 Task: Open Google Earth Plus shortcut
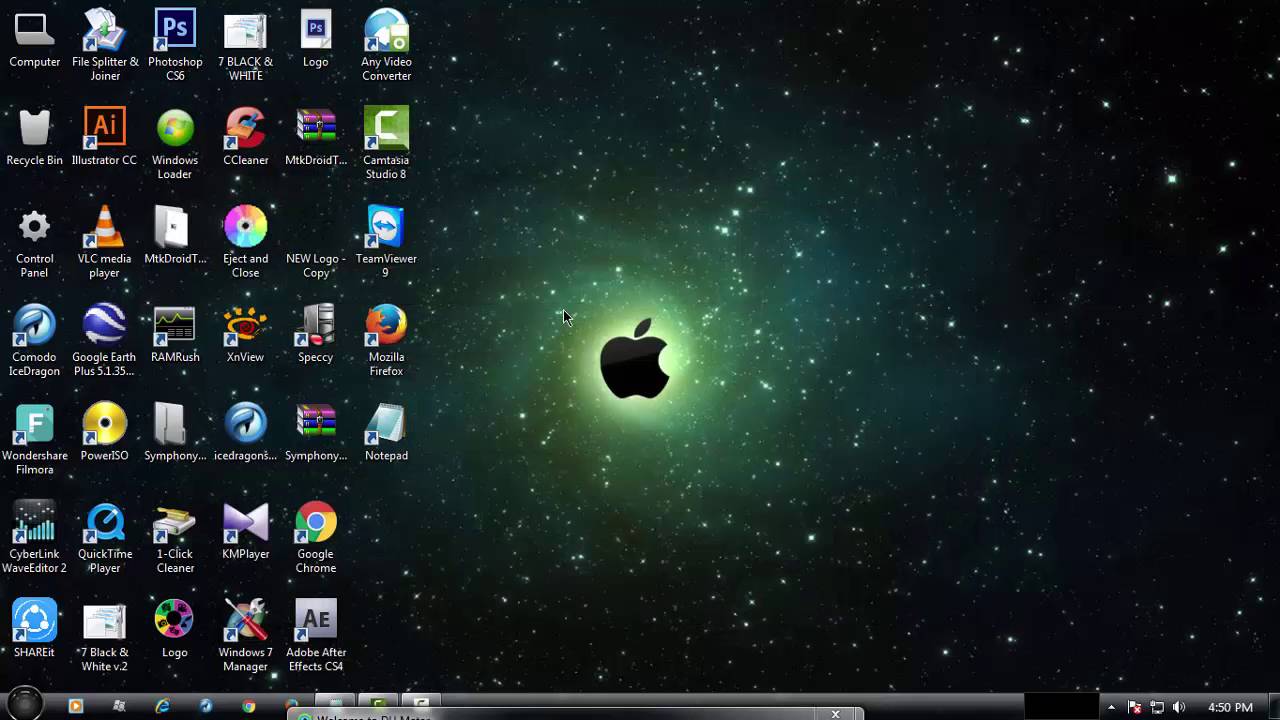[x=105, y=341]
